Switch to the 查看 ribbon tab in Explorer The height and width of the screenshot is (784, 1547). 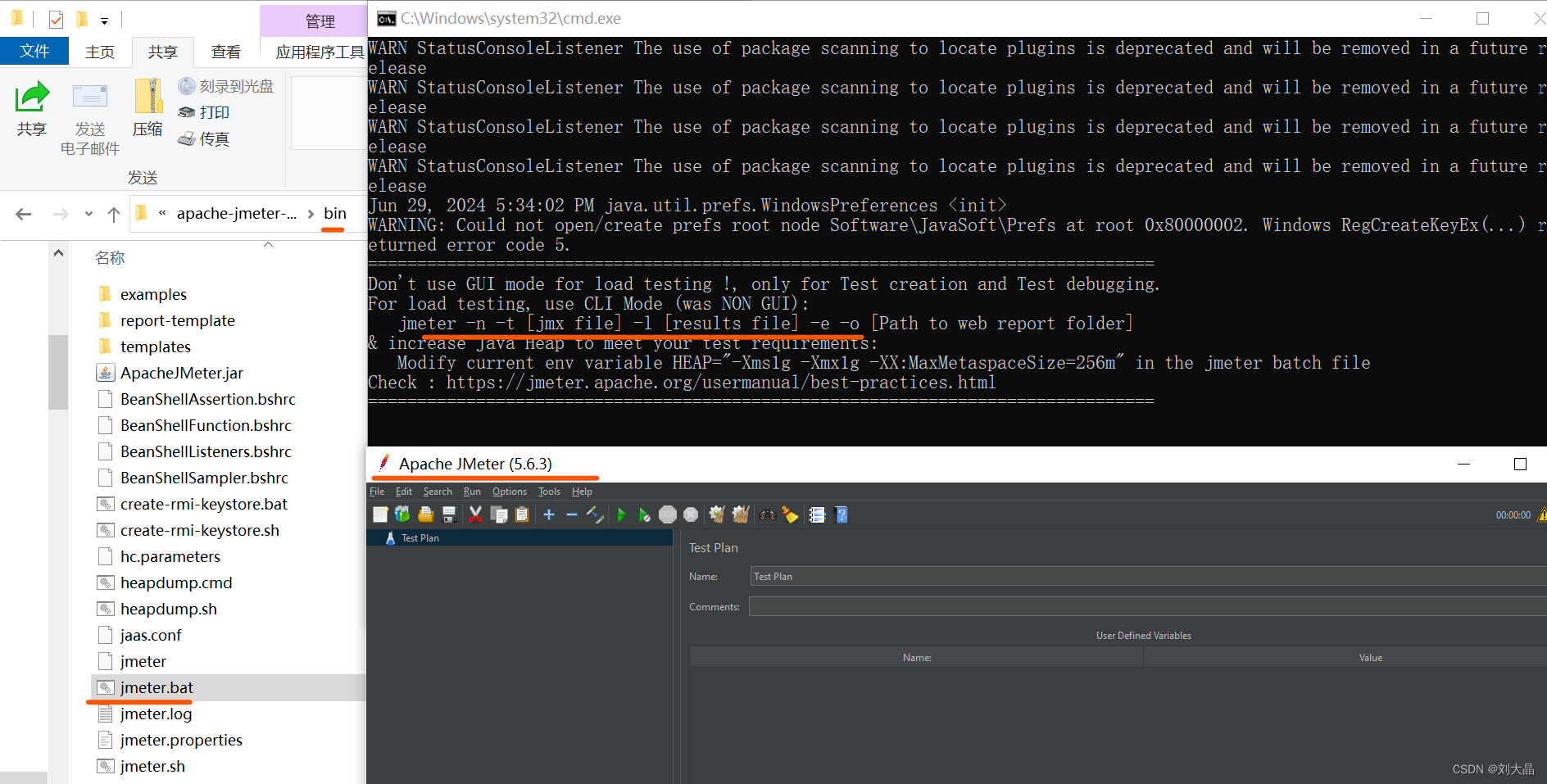tap(226, 52)
